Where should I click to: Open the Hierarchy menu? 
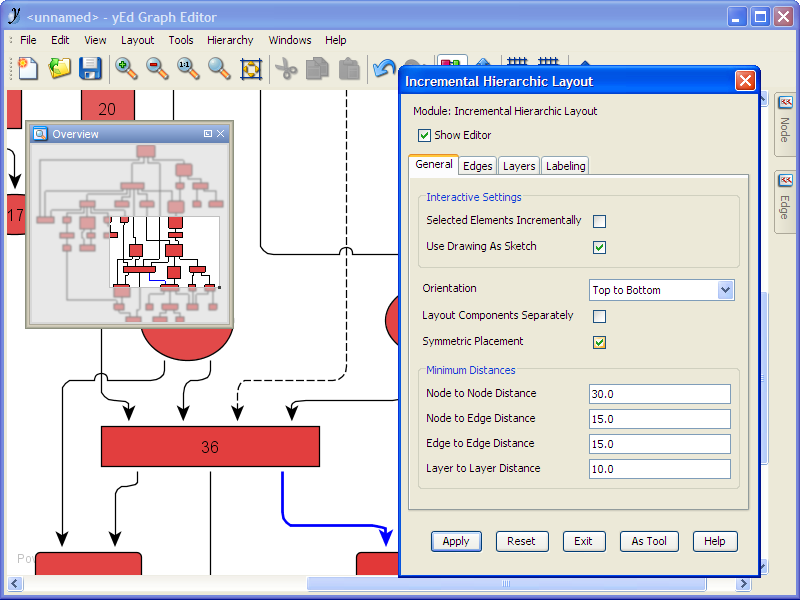[x=230, y=40]
